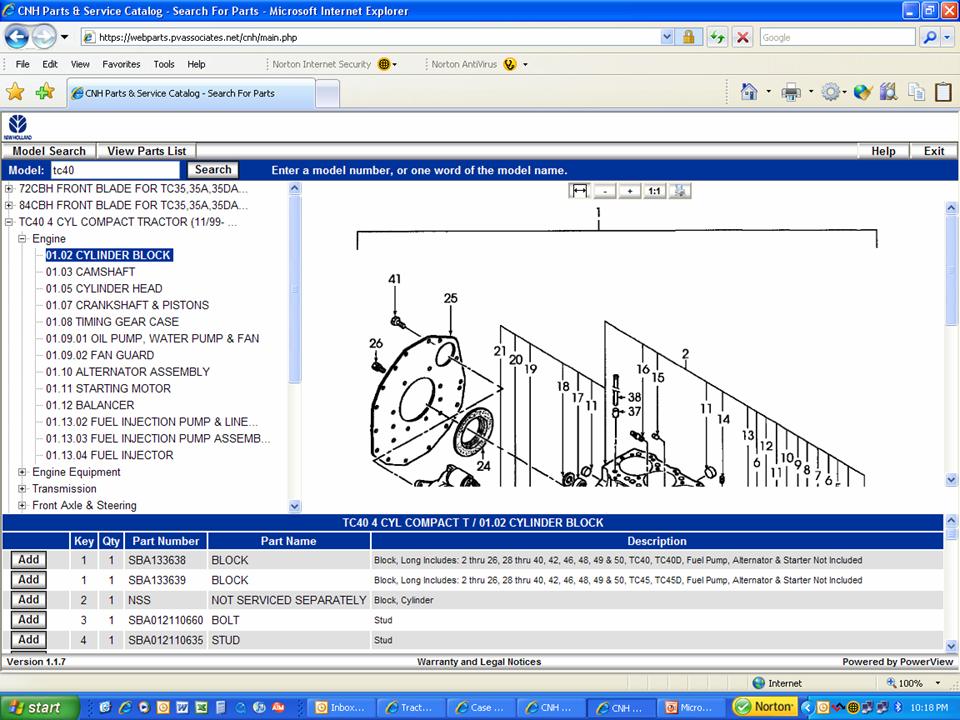Image resolution: width=960 pixels, height=720 pixels.
Task: Expand the Transmission tree node
Action: pyautogui.click(x=22, y=489)
